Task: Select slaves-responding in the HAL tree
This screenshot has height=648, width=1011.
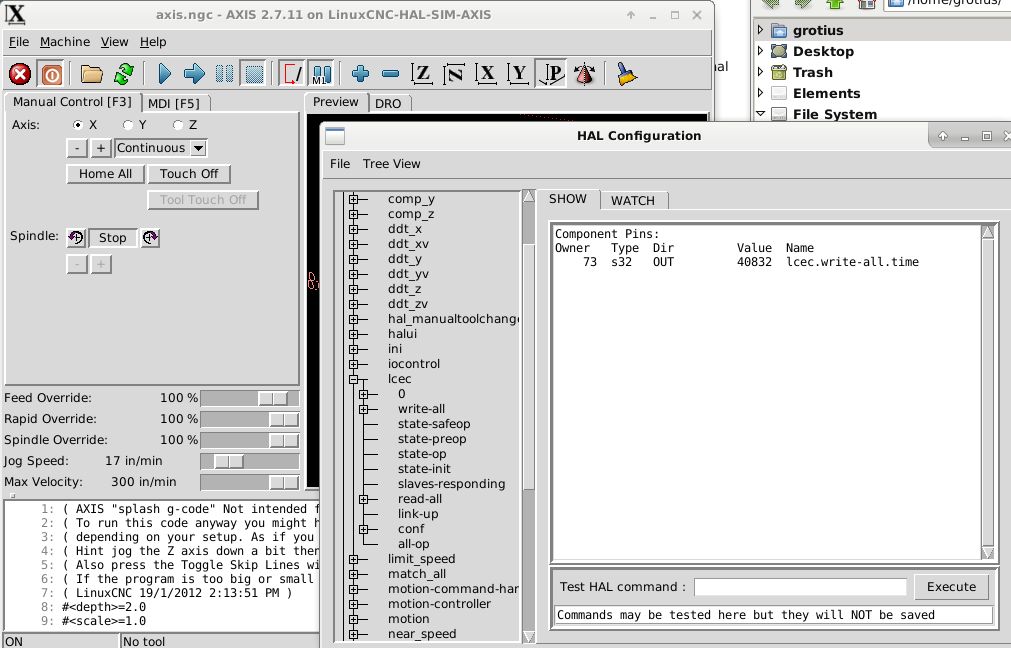Action: pyautogui.click(x=451, y=484)
